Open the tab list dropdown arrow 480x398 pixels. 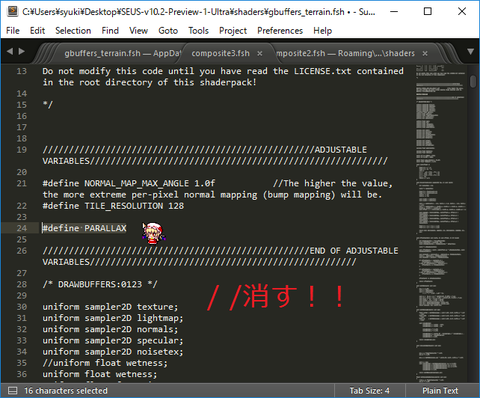470,51
